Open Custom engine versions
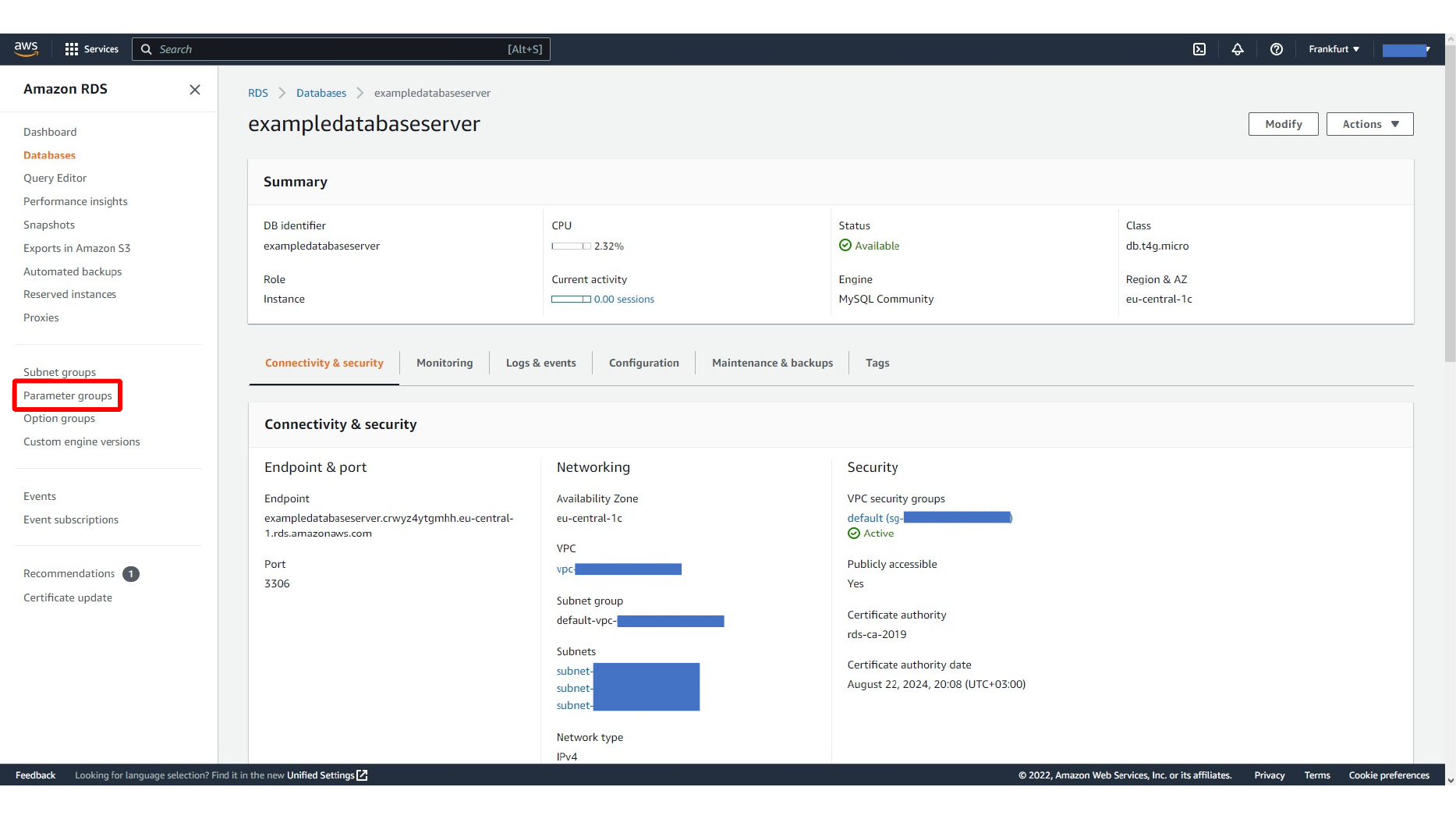 click(82, 441)
